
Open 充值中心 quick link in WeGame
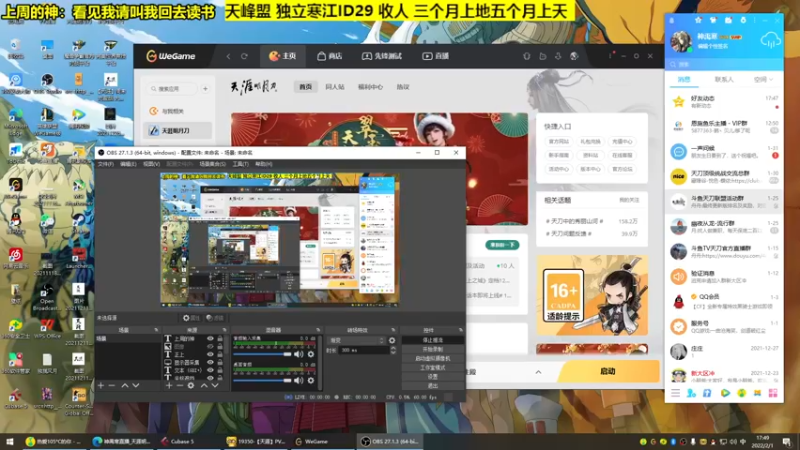pyautogui.click(x=622, y=141)
